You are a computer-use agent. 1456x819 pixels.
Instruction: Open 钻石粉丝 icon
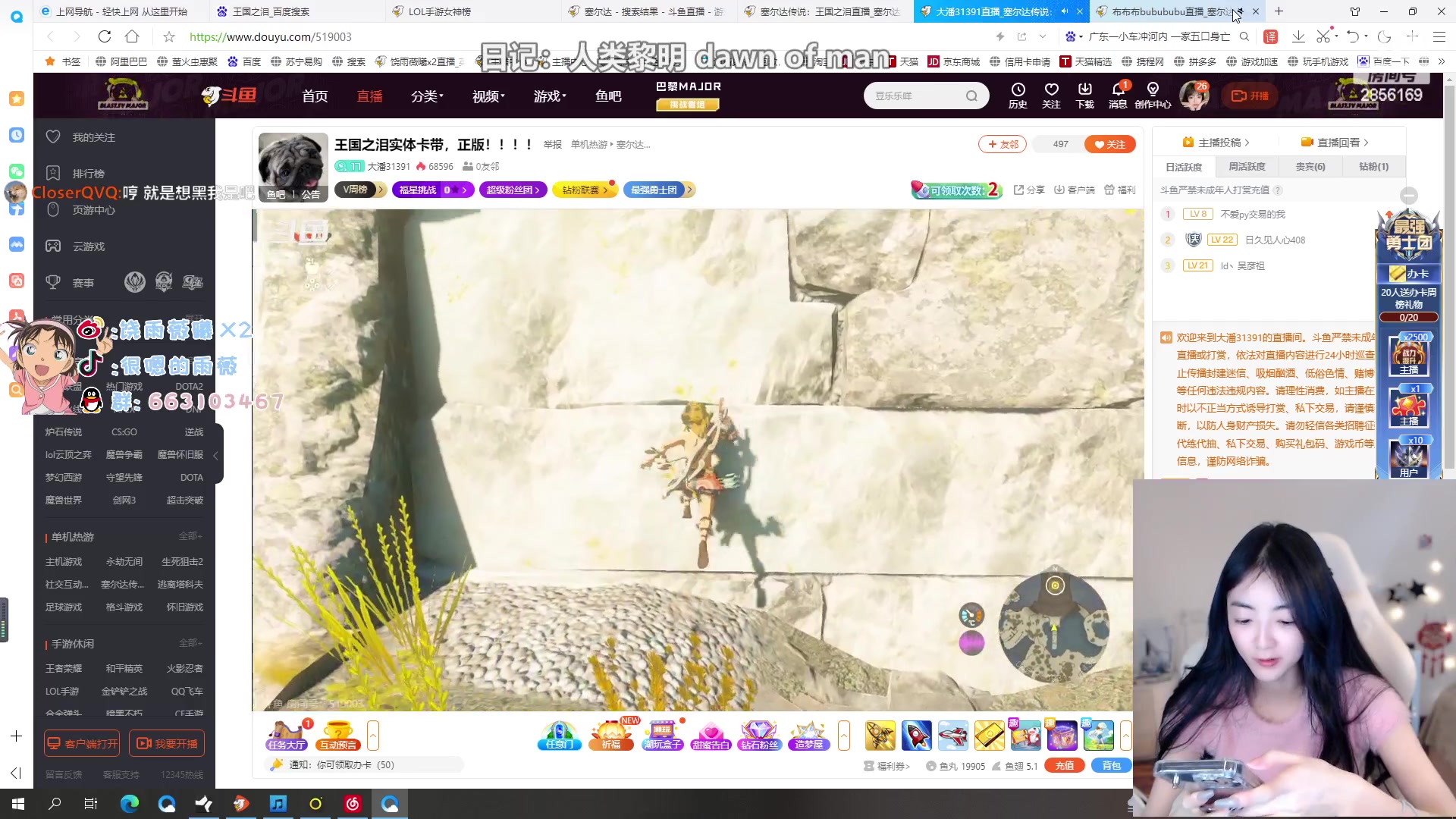759,736
